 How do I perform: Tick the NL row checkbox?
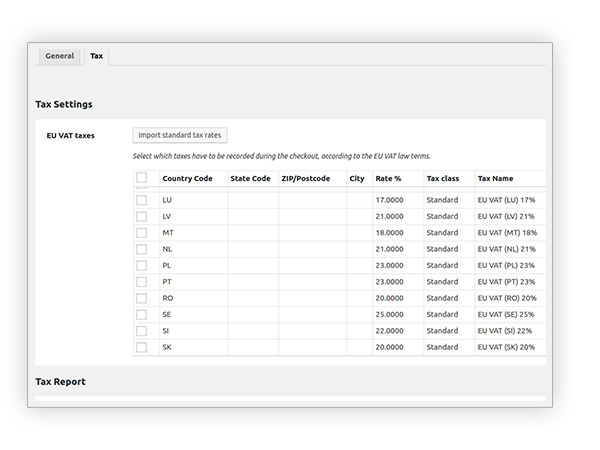coord(142,249)
